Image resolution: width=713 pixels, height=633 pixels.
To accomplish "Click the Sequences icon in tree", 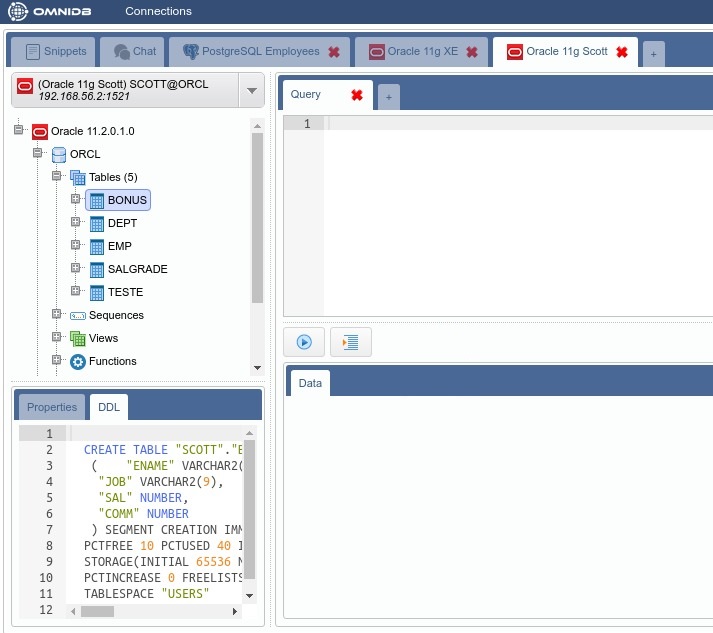I will [78, 316].
